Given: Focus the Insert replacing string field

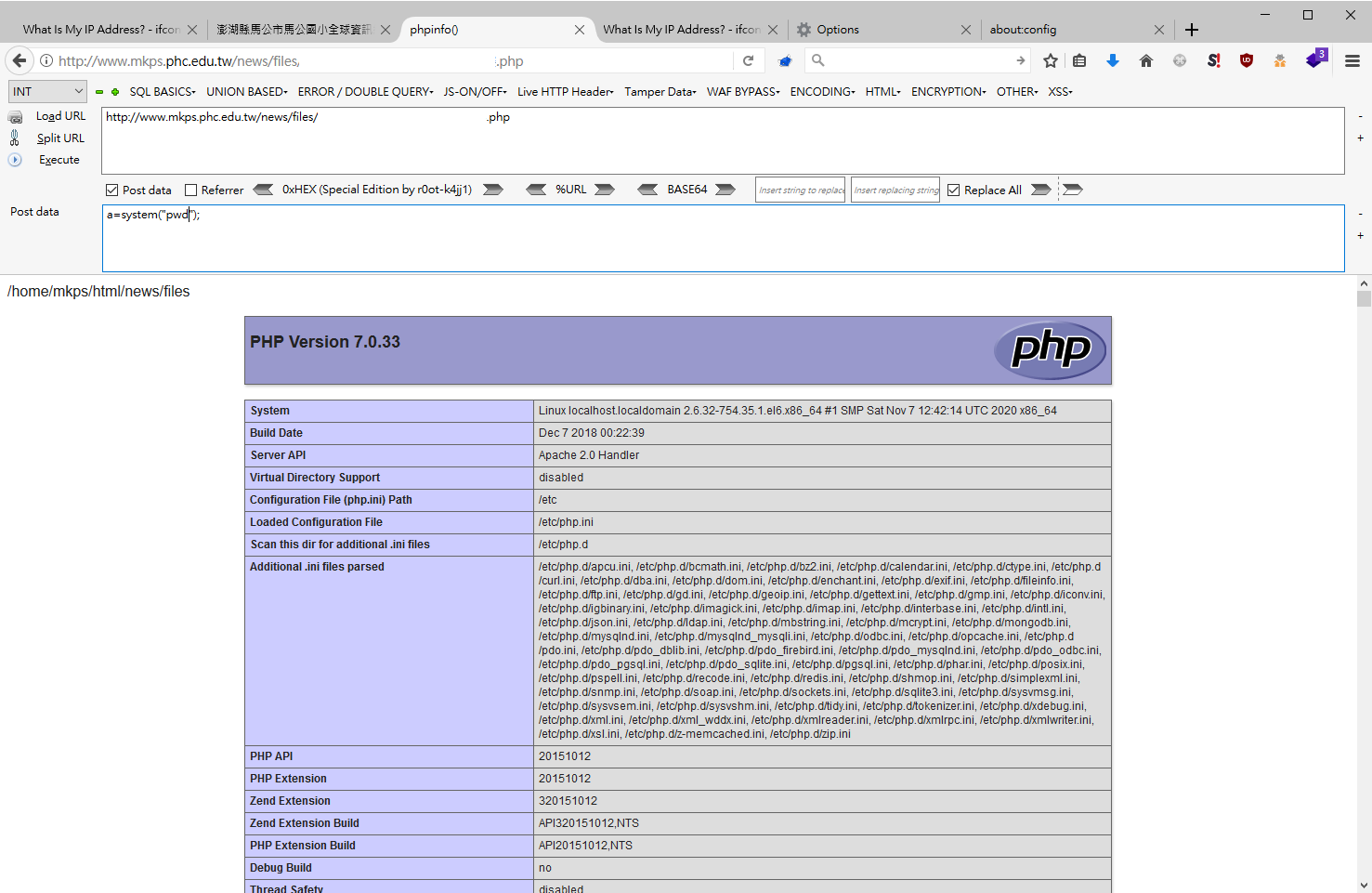Looking at the screenshot, I should click(x=895, y=190).
